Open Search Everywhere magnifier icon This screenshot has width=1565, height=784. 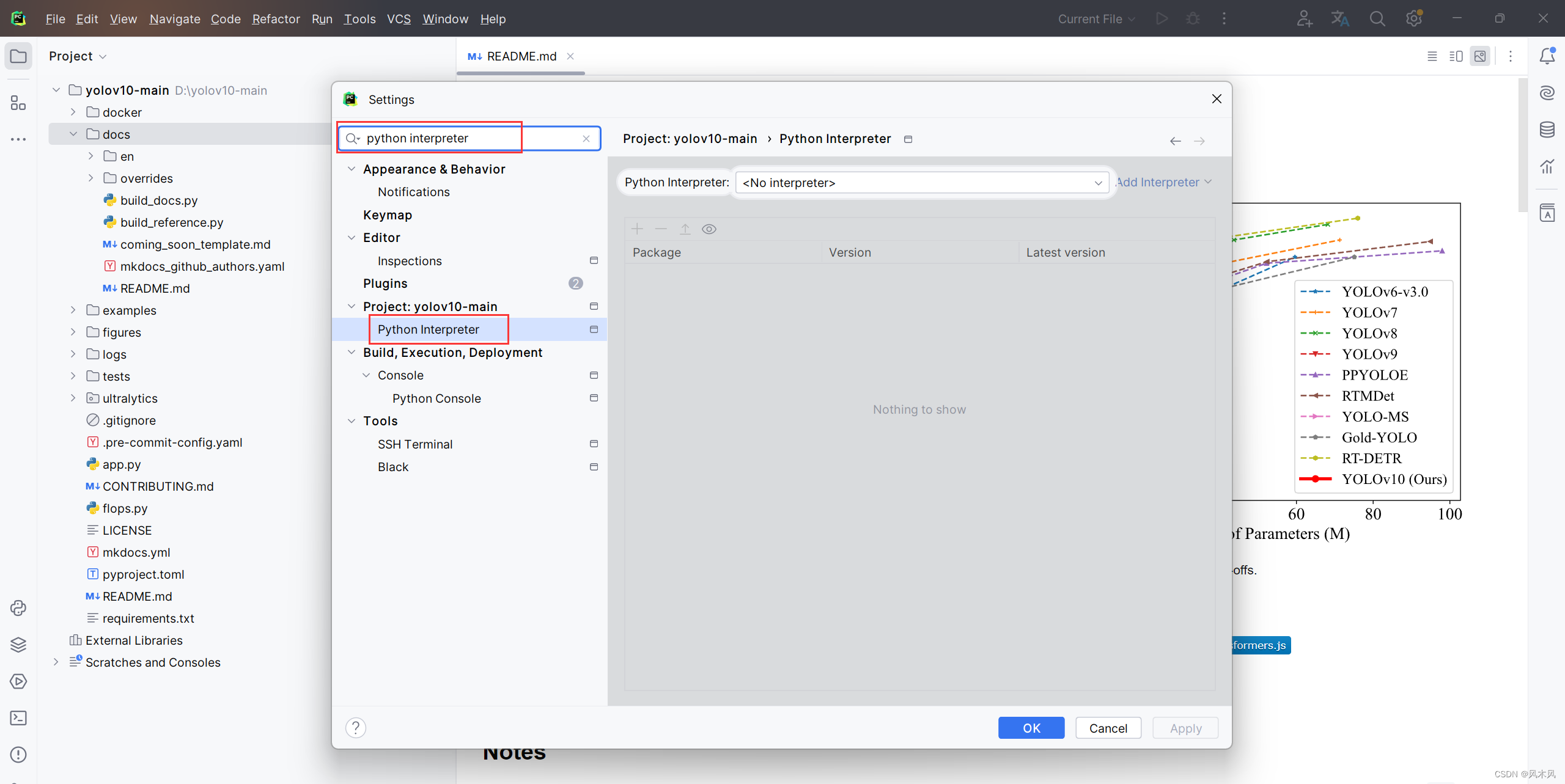point(1377,19)
